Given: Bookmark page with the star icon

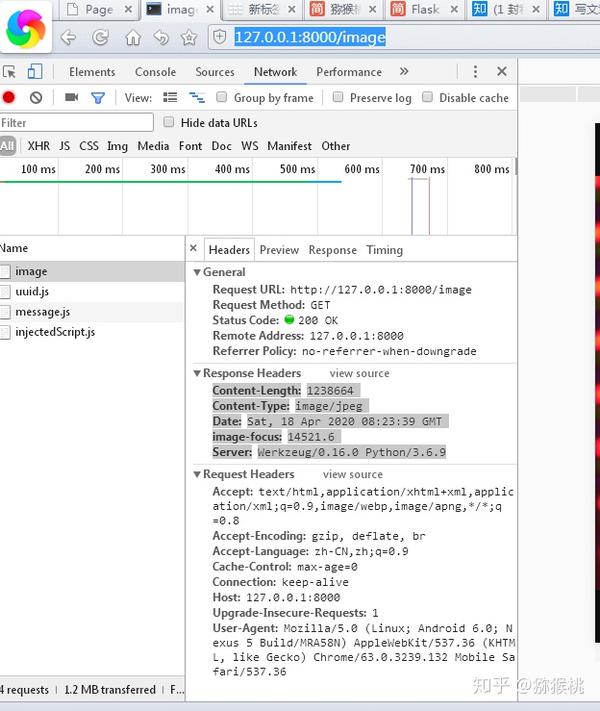Looking at the screenshot, I should (189, 38).
